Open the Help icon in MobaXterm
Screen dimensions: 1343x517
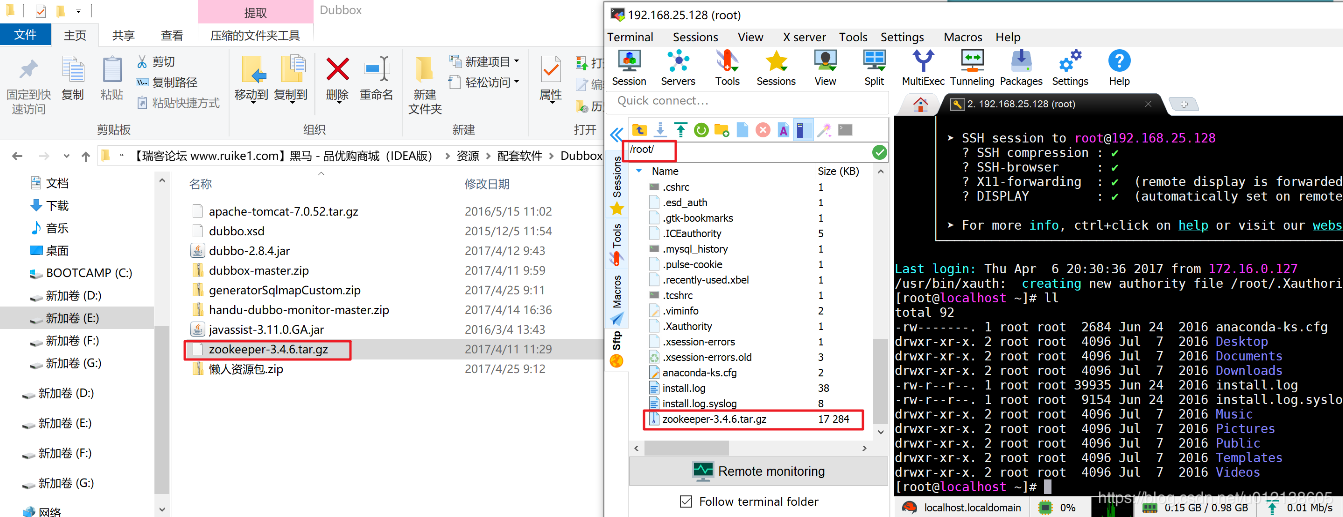click(1119, 68)
